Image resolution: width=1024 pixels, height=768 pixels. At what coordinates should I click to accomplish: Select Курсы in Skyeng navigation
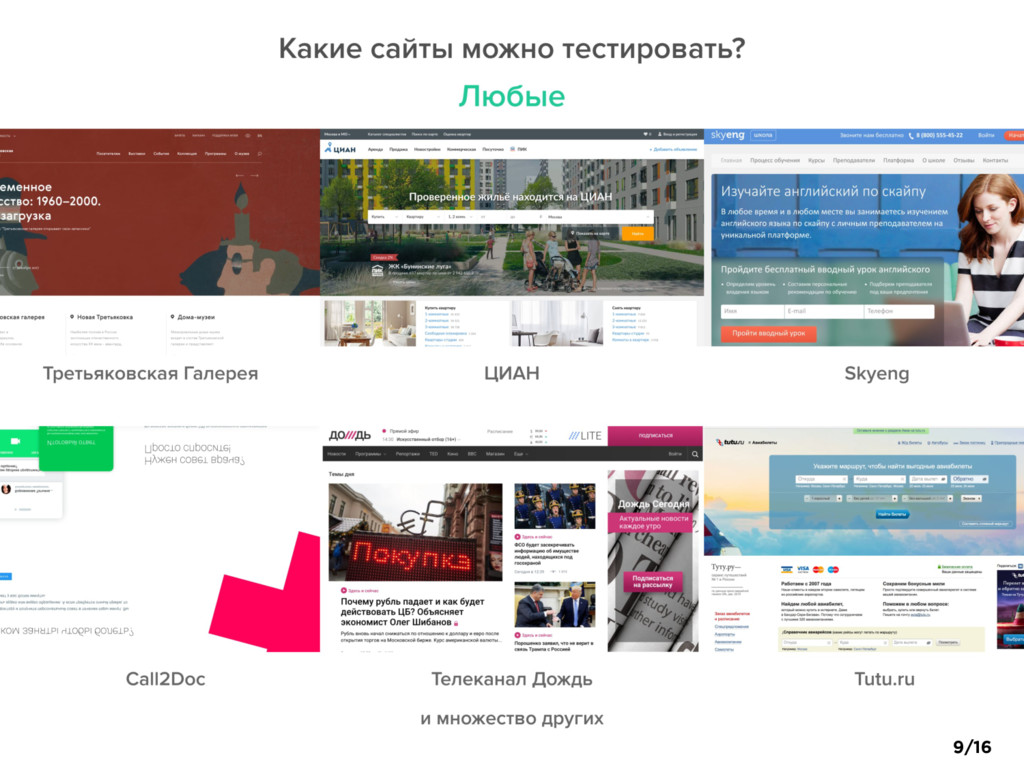816,161
